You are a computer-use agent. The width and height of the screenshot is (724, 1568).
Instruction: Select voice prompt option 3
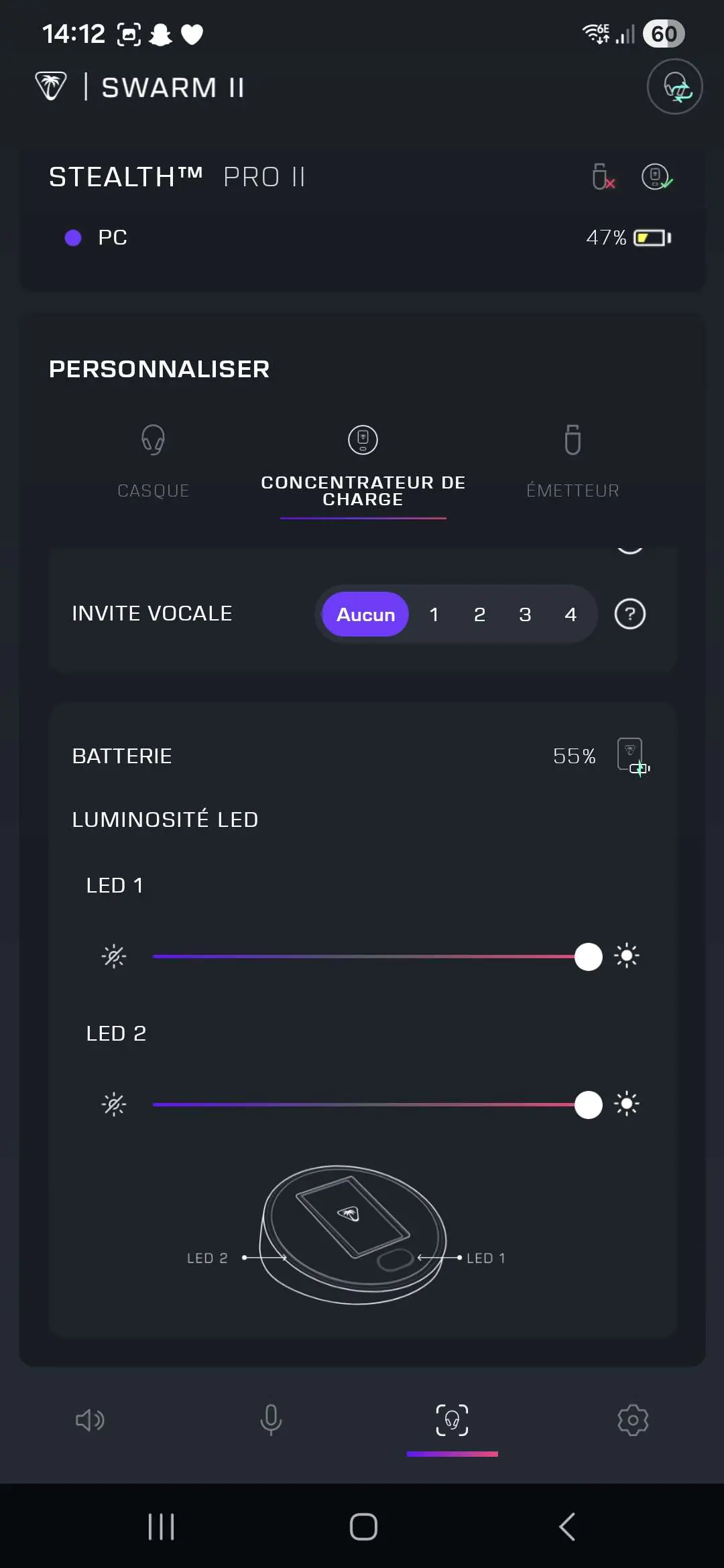tap(525, 614)
